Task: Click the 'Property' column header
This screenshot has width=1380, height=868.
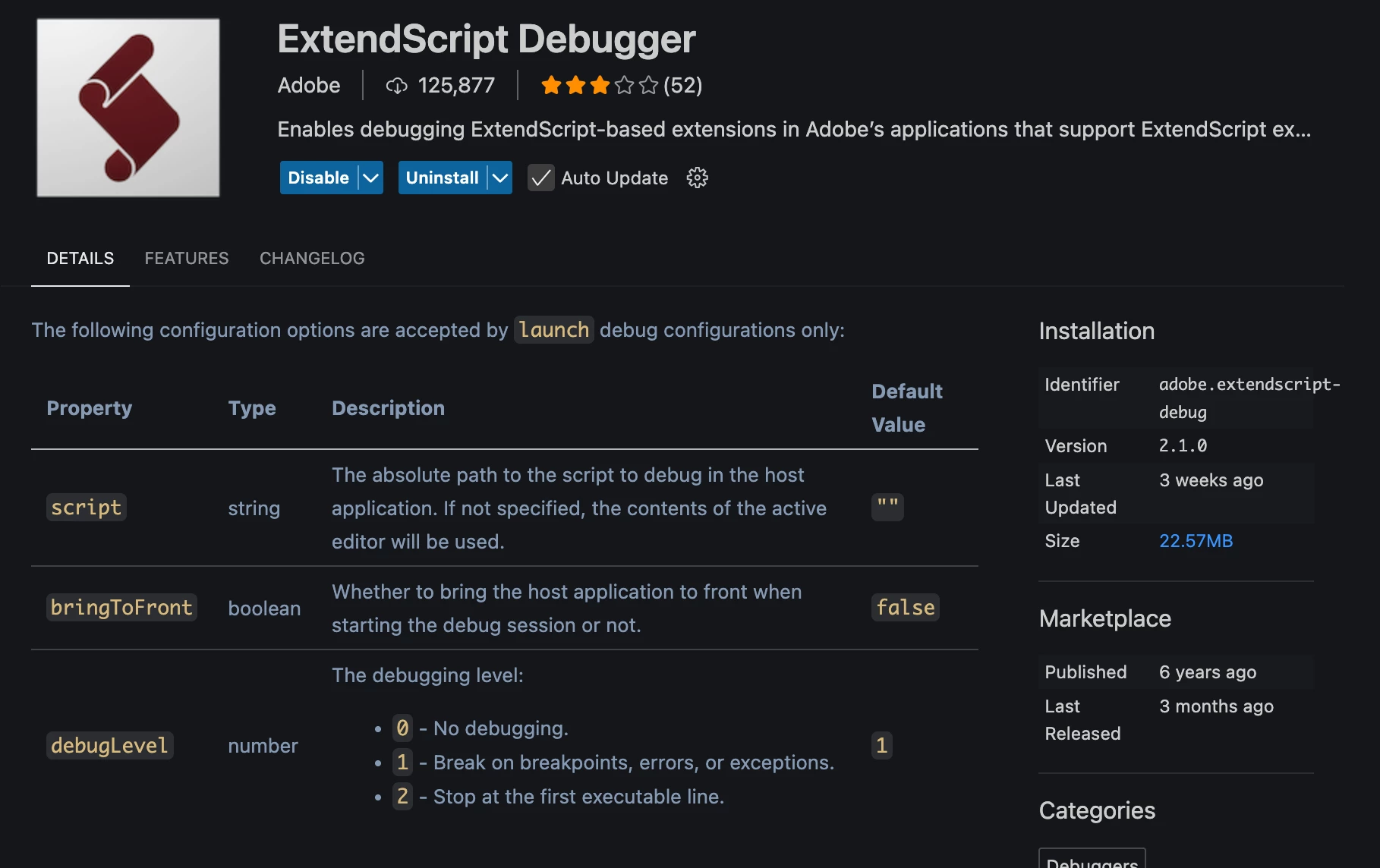Action: tap(90, 407)
